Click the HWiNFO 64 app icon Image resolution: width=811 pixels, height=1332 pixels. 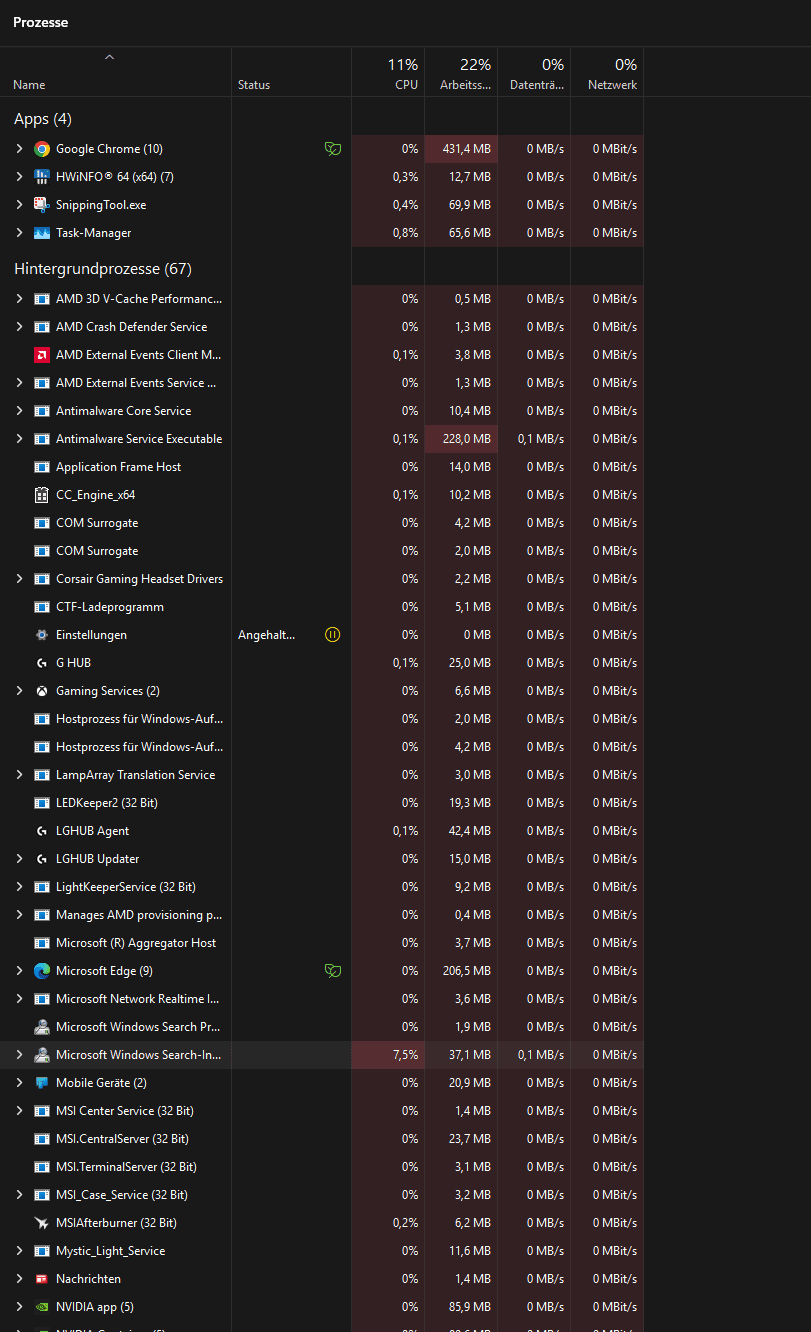(42, 177)
